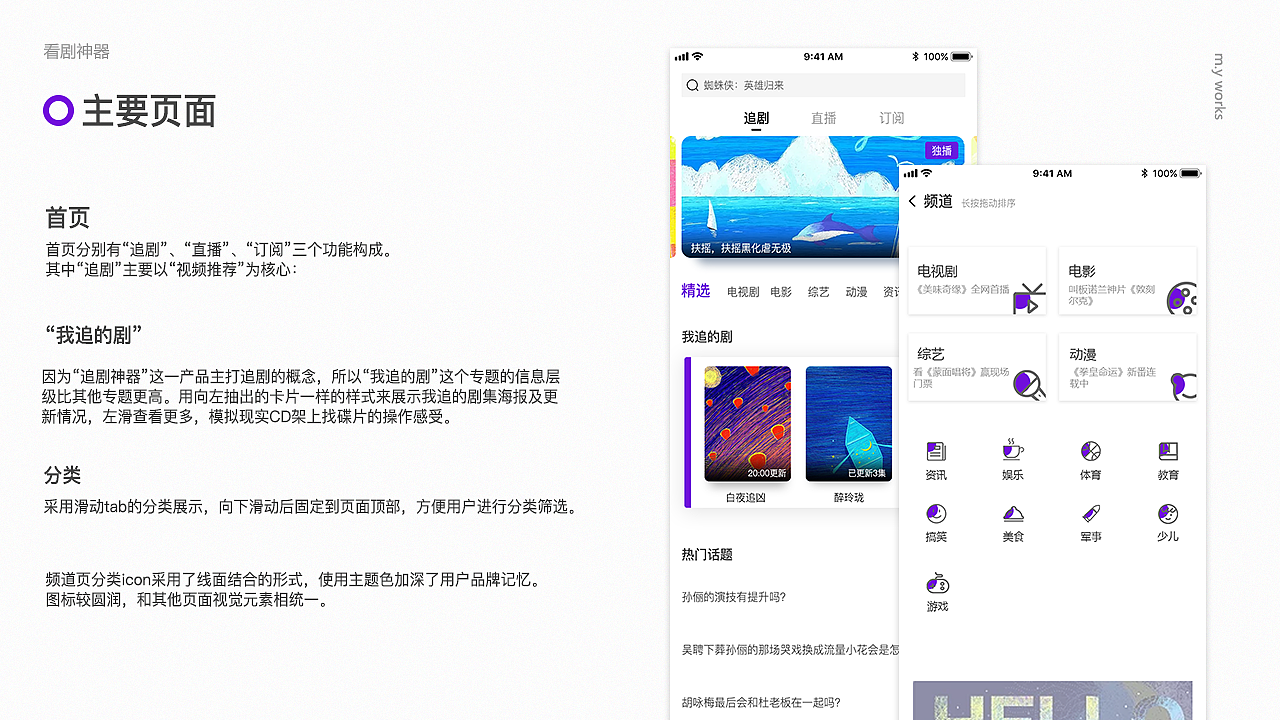Switch to the 订阅 tab
This screenshot has height=720, width=1280.
click(x=892, y=118)
